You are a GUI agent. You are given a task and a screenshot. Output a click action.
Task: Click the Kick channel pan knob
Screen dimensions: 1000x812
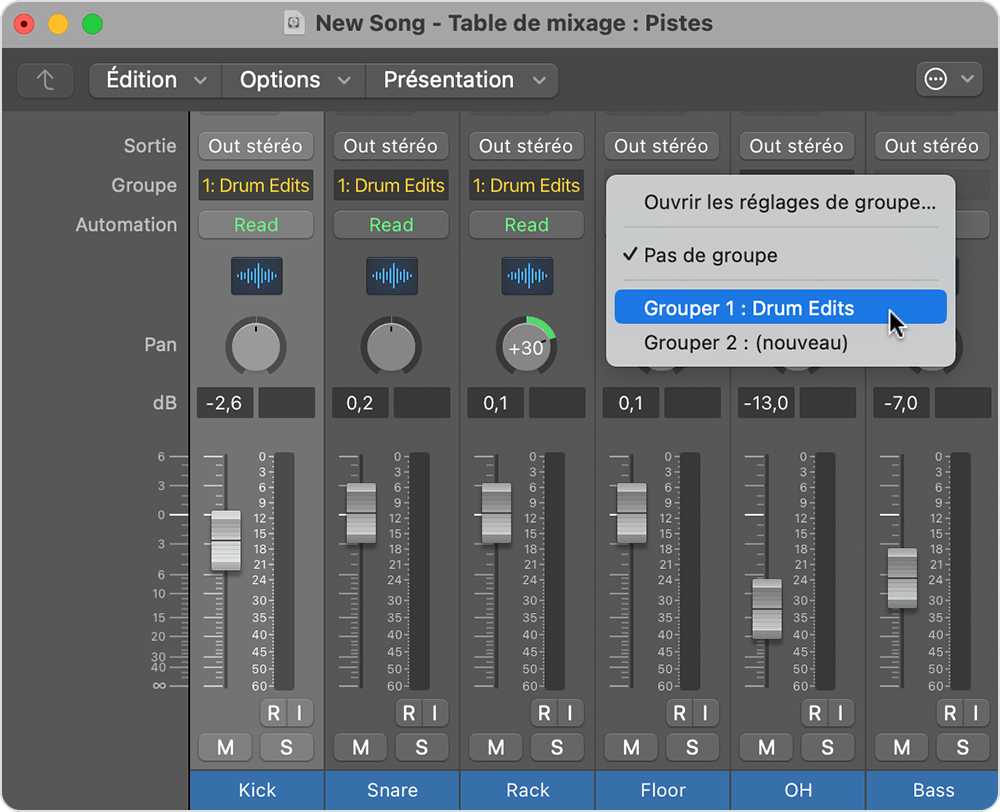point(256,345)
